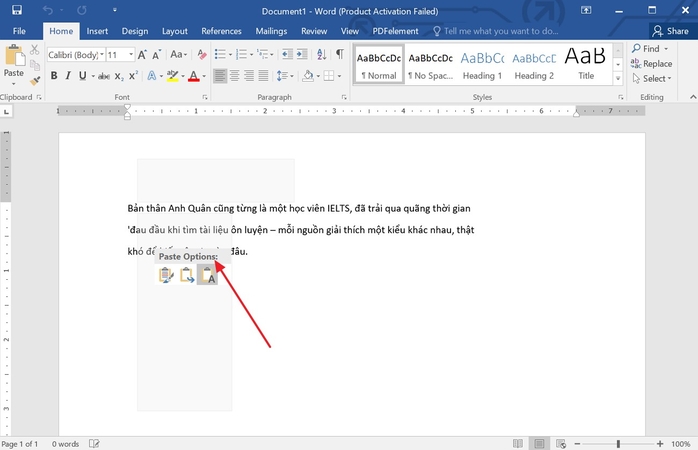Click the Paste clipboard icon
This screenshot has width=698, height=450.
[x=14, y=57]
